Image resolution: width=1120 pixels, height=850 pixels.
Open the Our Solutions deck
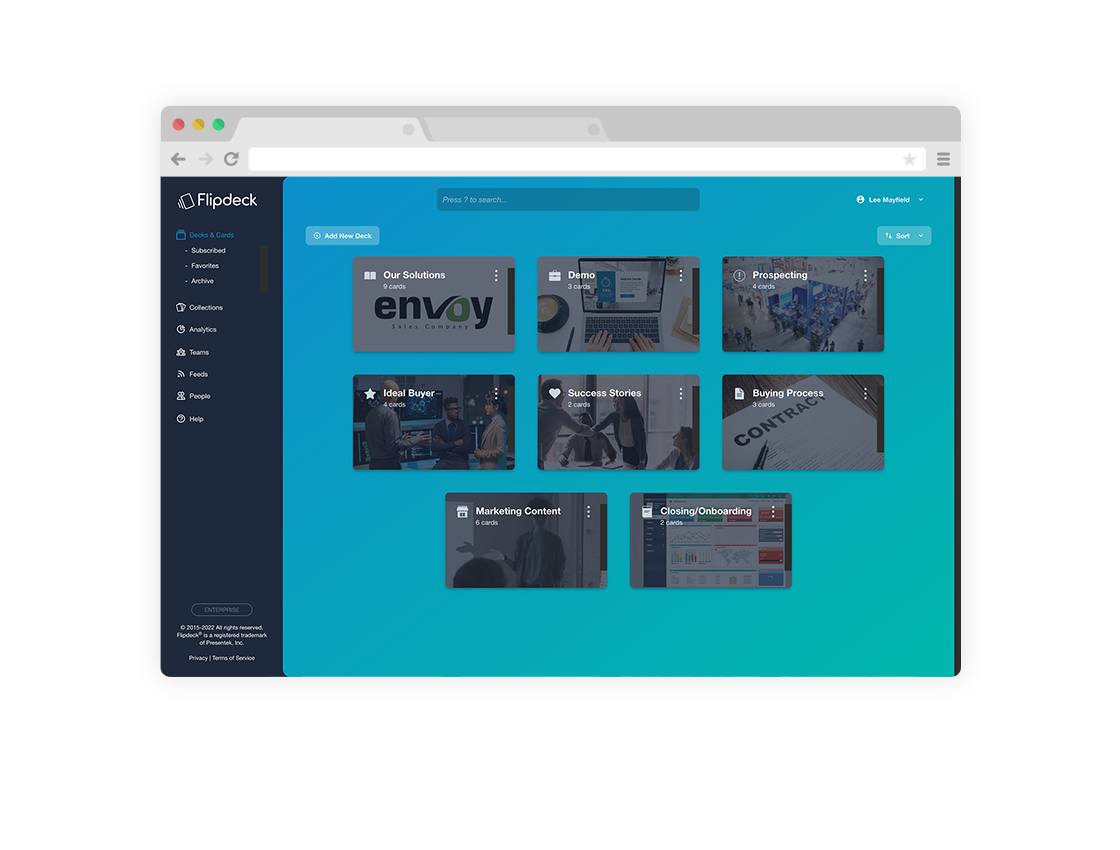434,304
